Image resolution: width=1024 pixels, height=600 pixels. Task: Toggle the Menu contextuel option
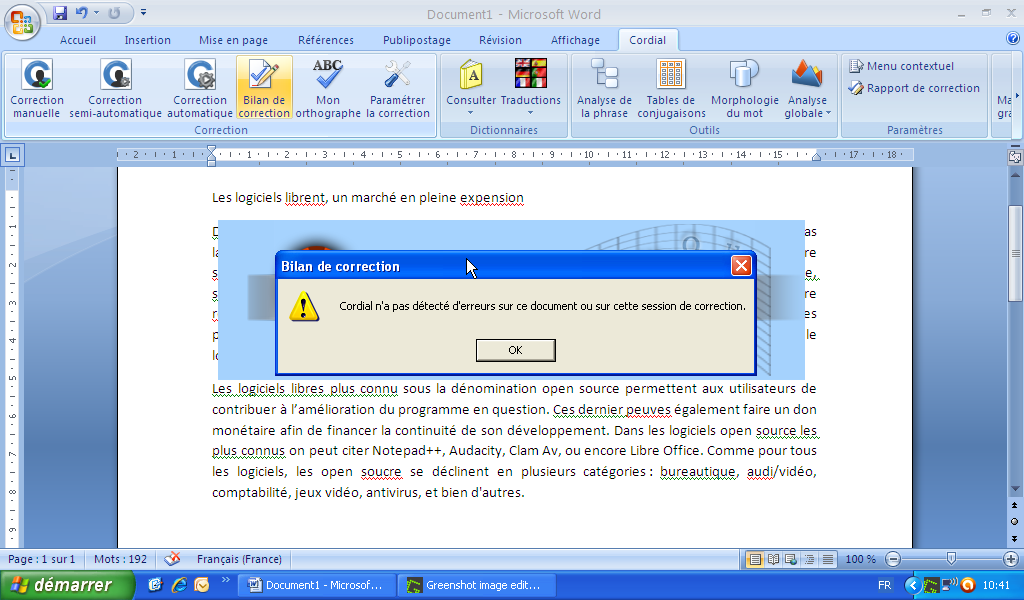tap(901, 66)
